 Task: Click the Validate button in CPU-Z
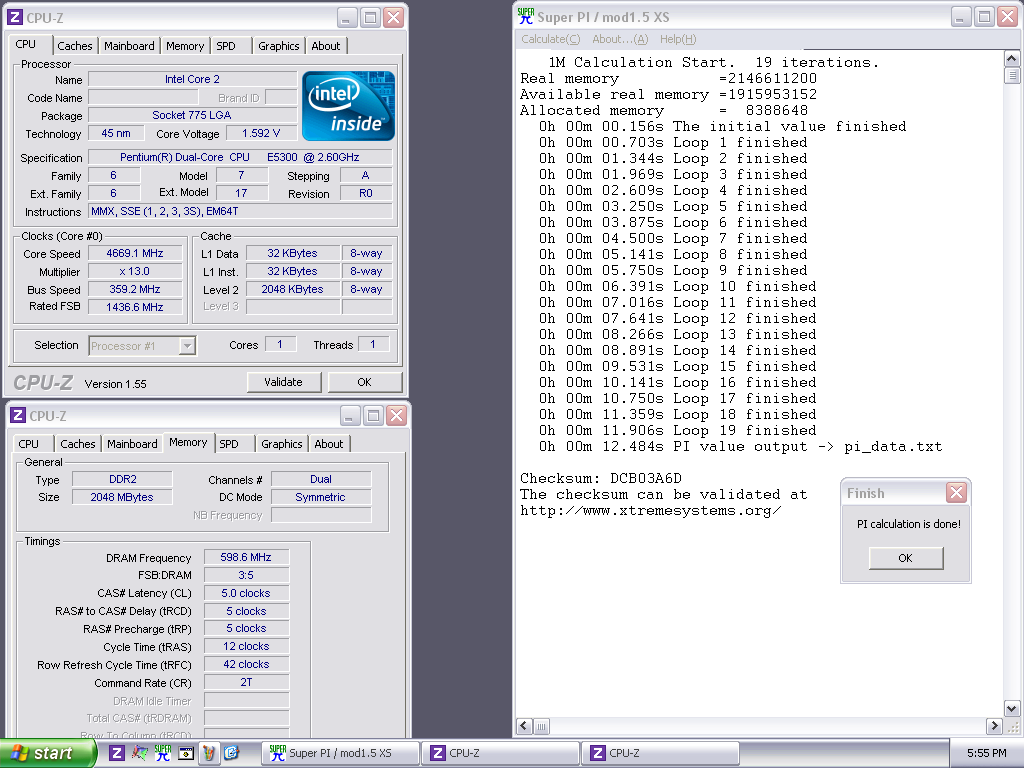point(283,382)
